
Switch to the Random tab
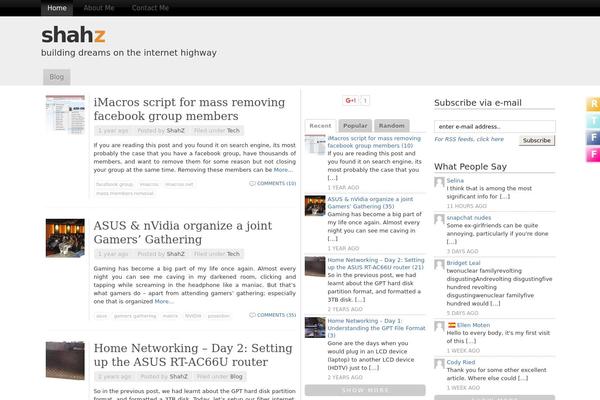[x=392, y=126]
